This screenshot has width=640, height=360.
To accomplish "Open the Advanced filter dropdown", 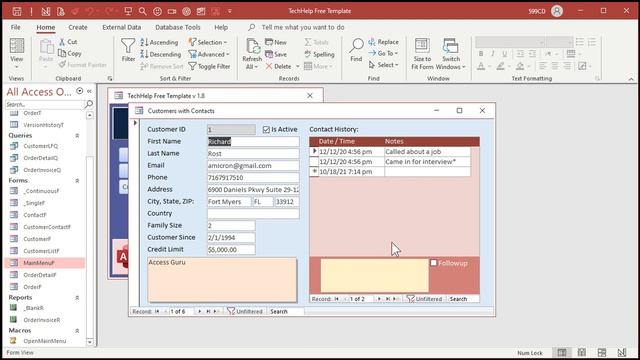I will [209, 54].
